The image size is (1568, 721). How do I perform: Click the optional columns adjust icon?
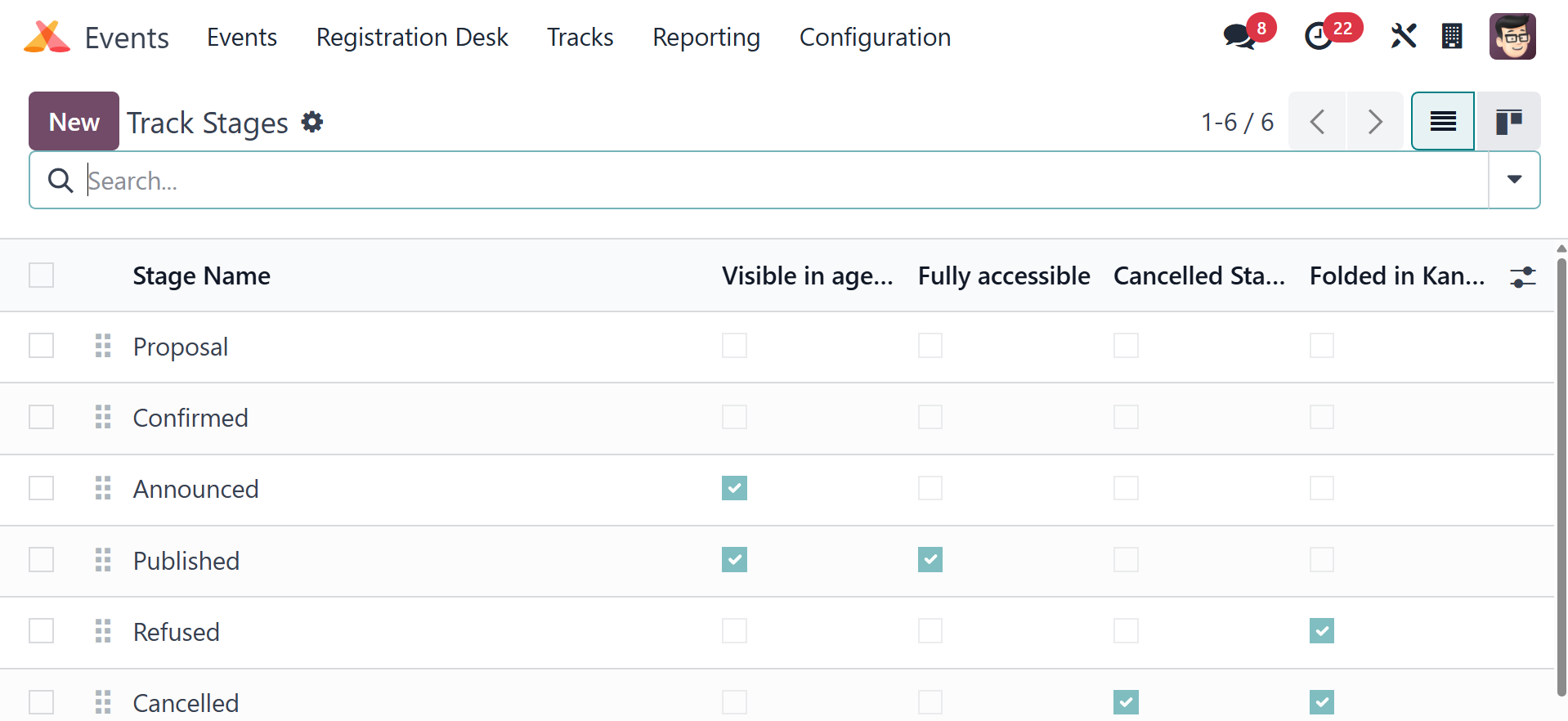coord(1523,276)
